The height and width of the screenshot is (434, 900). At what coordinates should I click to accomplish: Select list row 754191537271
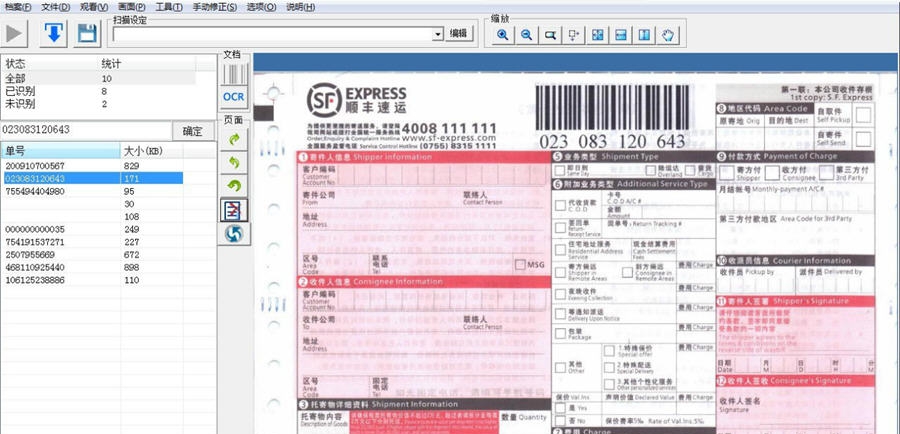click(92, 242)
